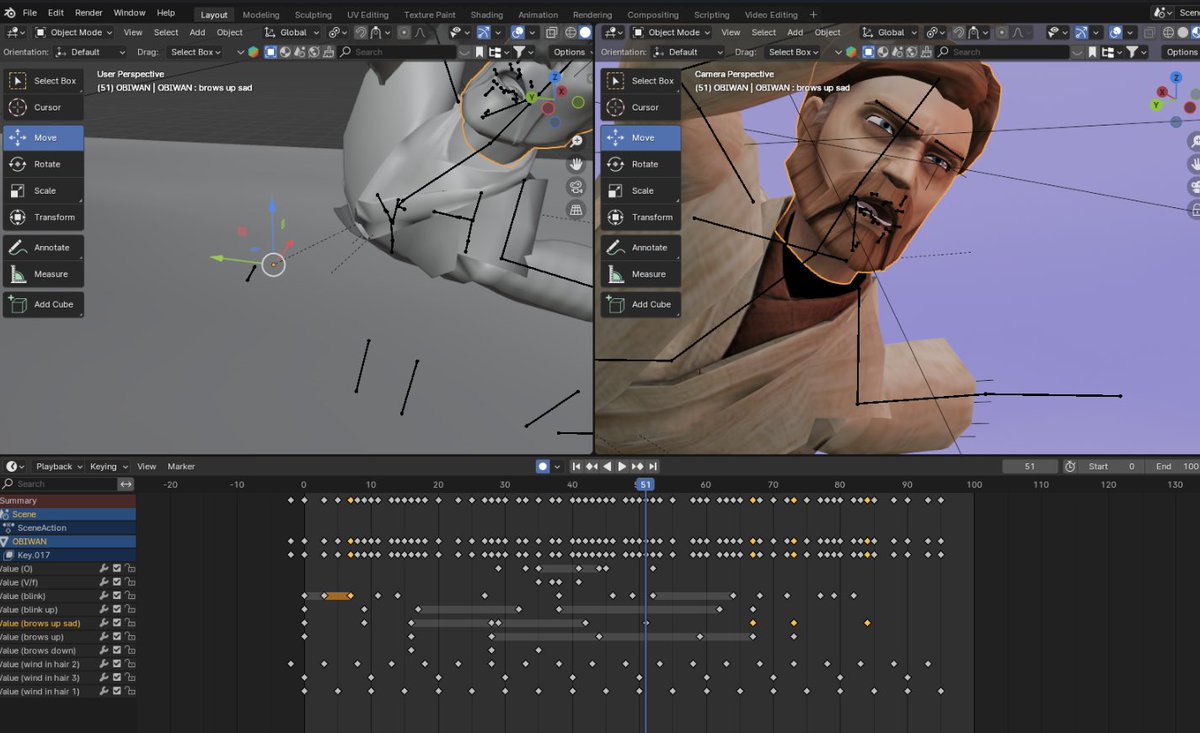Open the File menu
The height and width of the screenshot is (733, 1200).
29,13
